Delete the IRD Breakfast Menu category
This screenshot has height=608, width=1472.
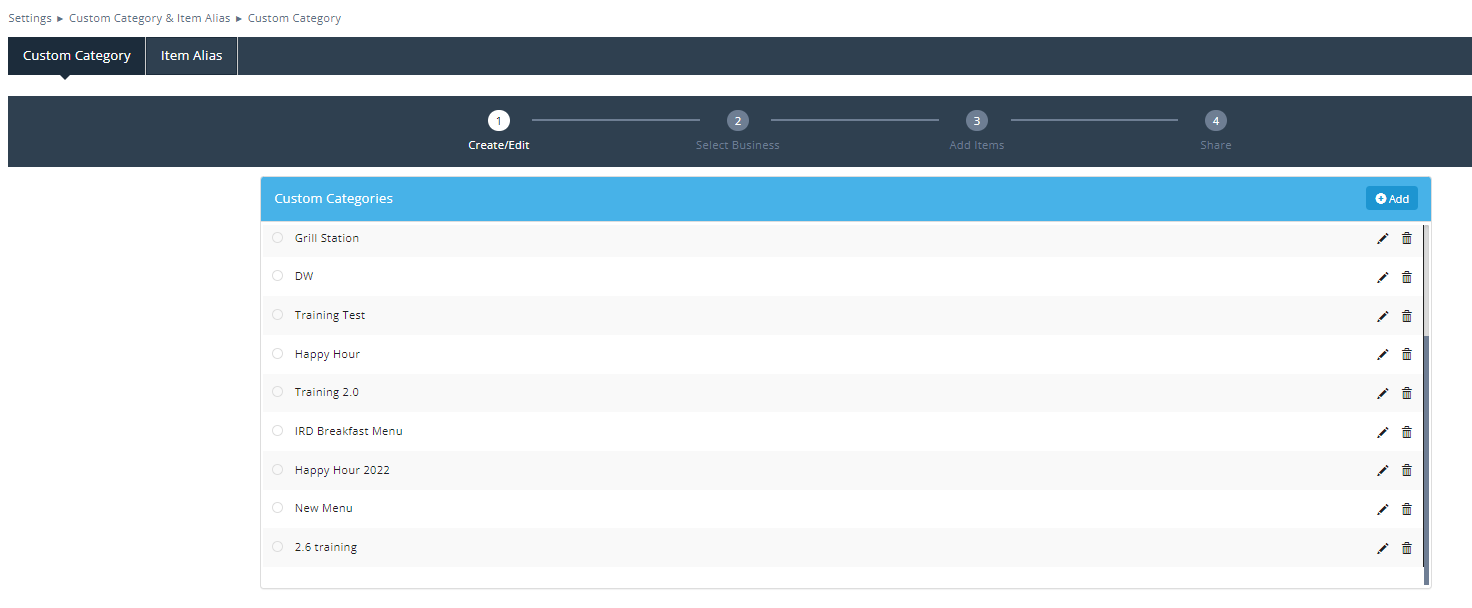[x=1406, y=432]
